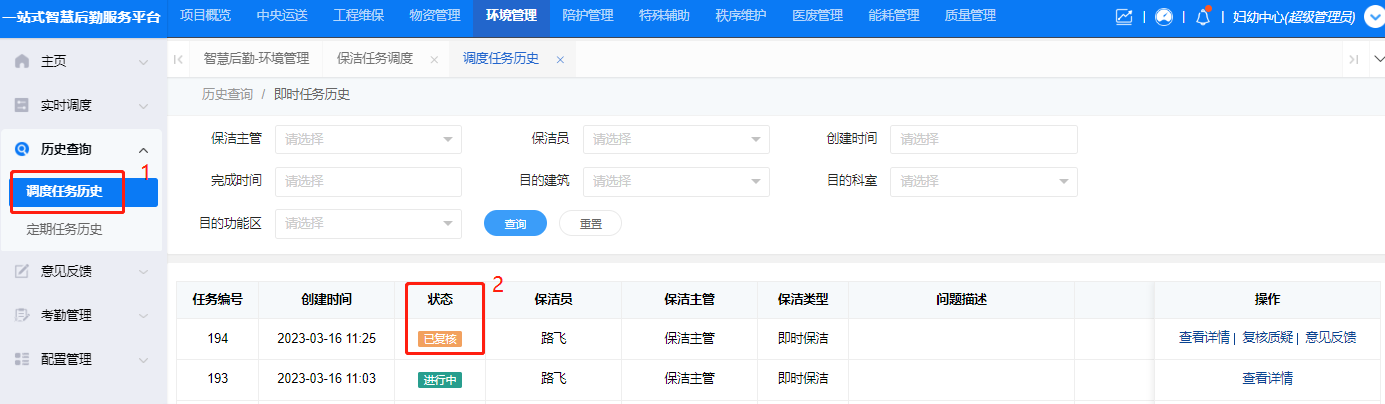Click the 2023-03-16 11:03 creation time cell
The height and width of the screenshot is (404, 1385).
tap(327, 379)
